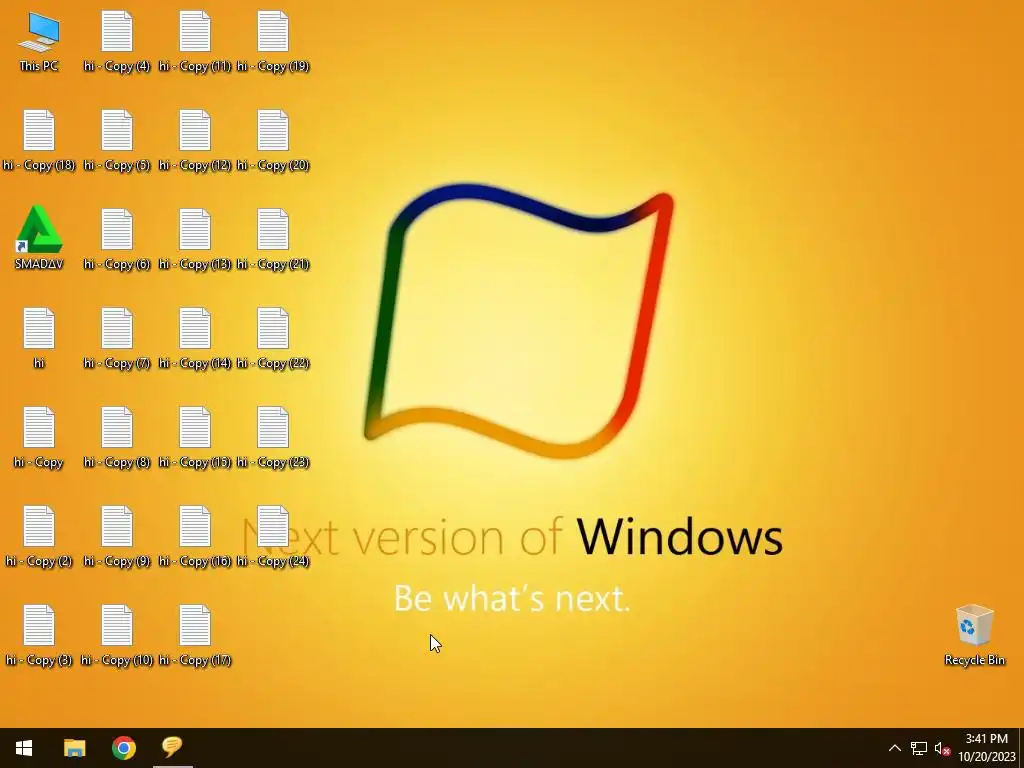Select the "hi - Copy (17)" file

(x=195, y=636)
